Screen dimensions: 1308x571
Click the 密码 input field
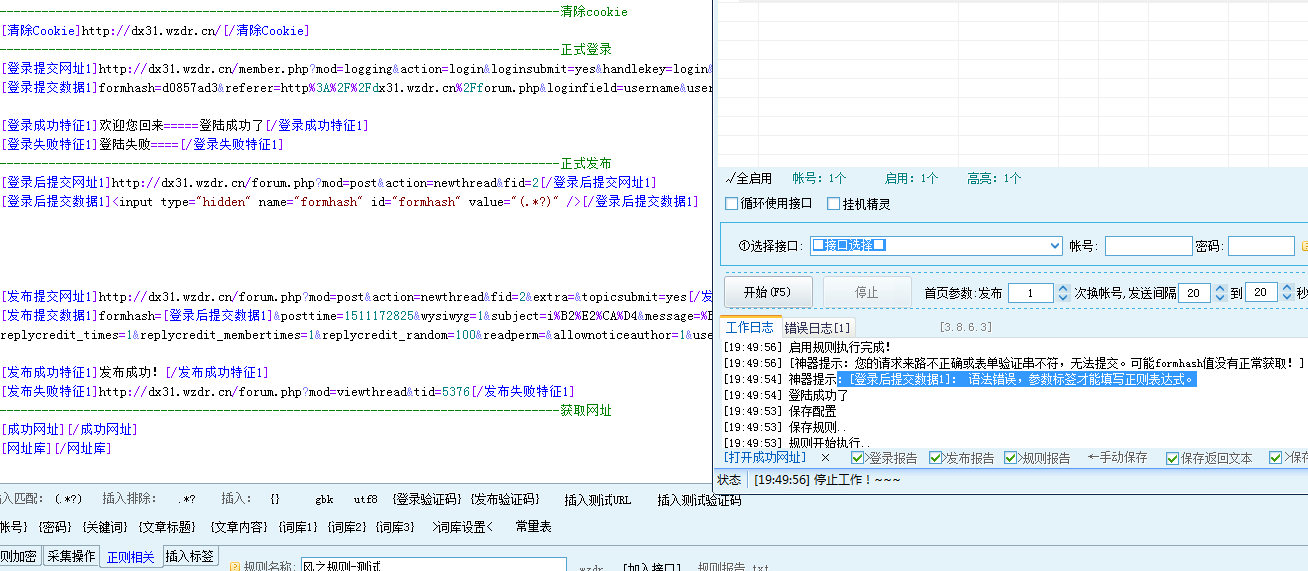(x=1261, y=246)
